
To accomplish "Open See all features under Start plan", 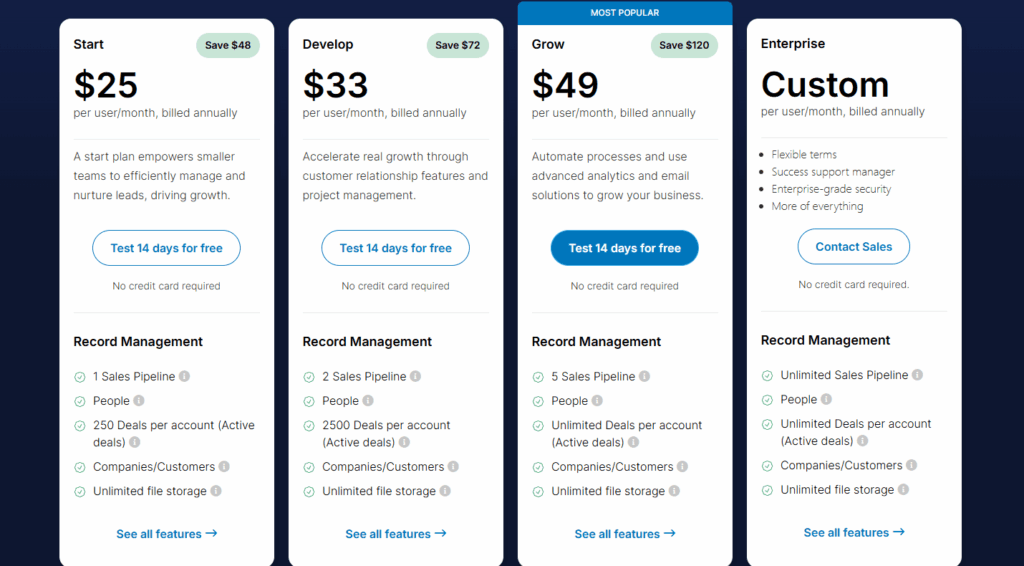I will (x=166, y=534).
